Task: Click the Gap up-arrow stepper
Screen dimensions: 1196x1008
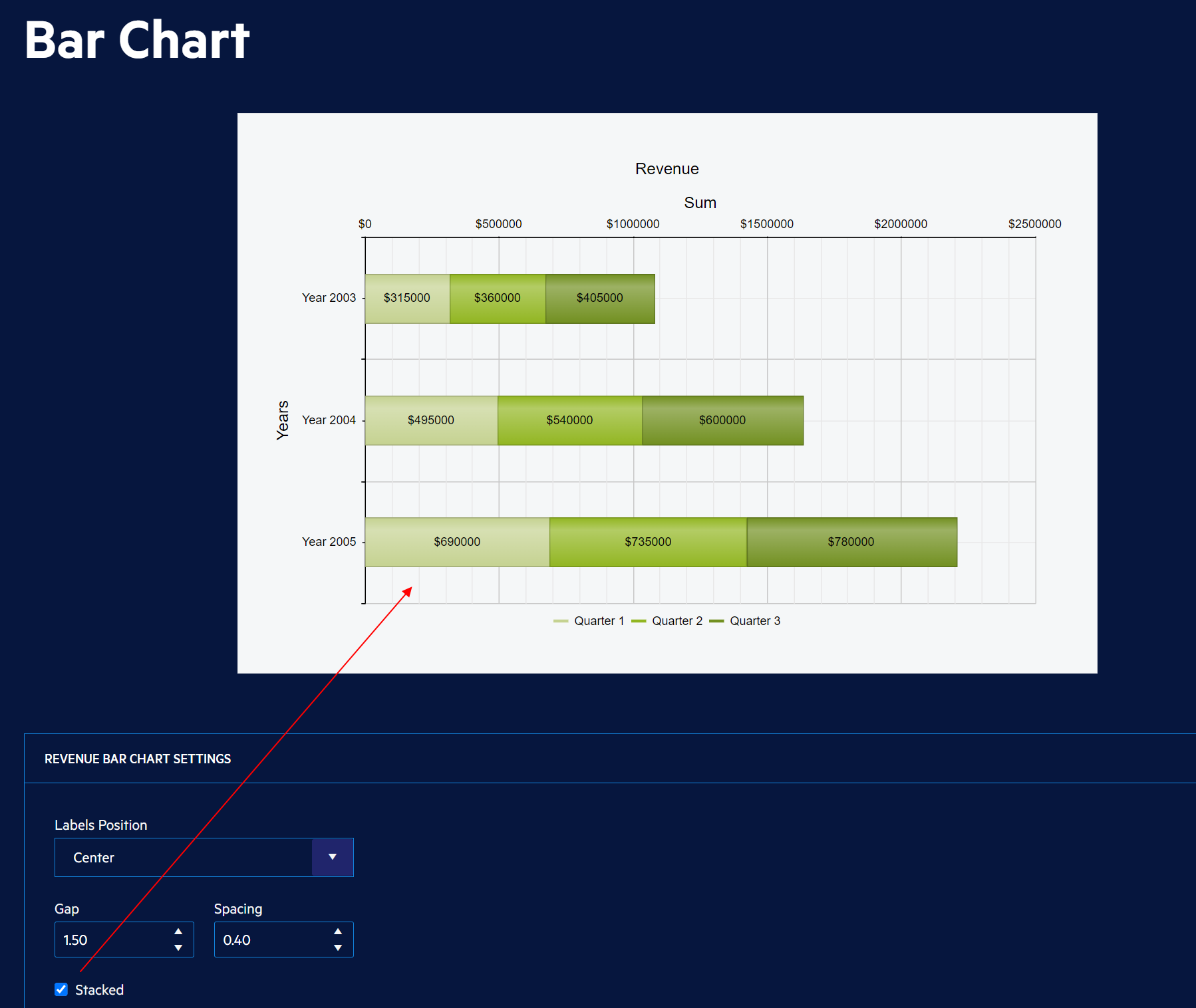Action: click(x=178, y=931)
